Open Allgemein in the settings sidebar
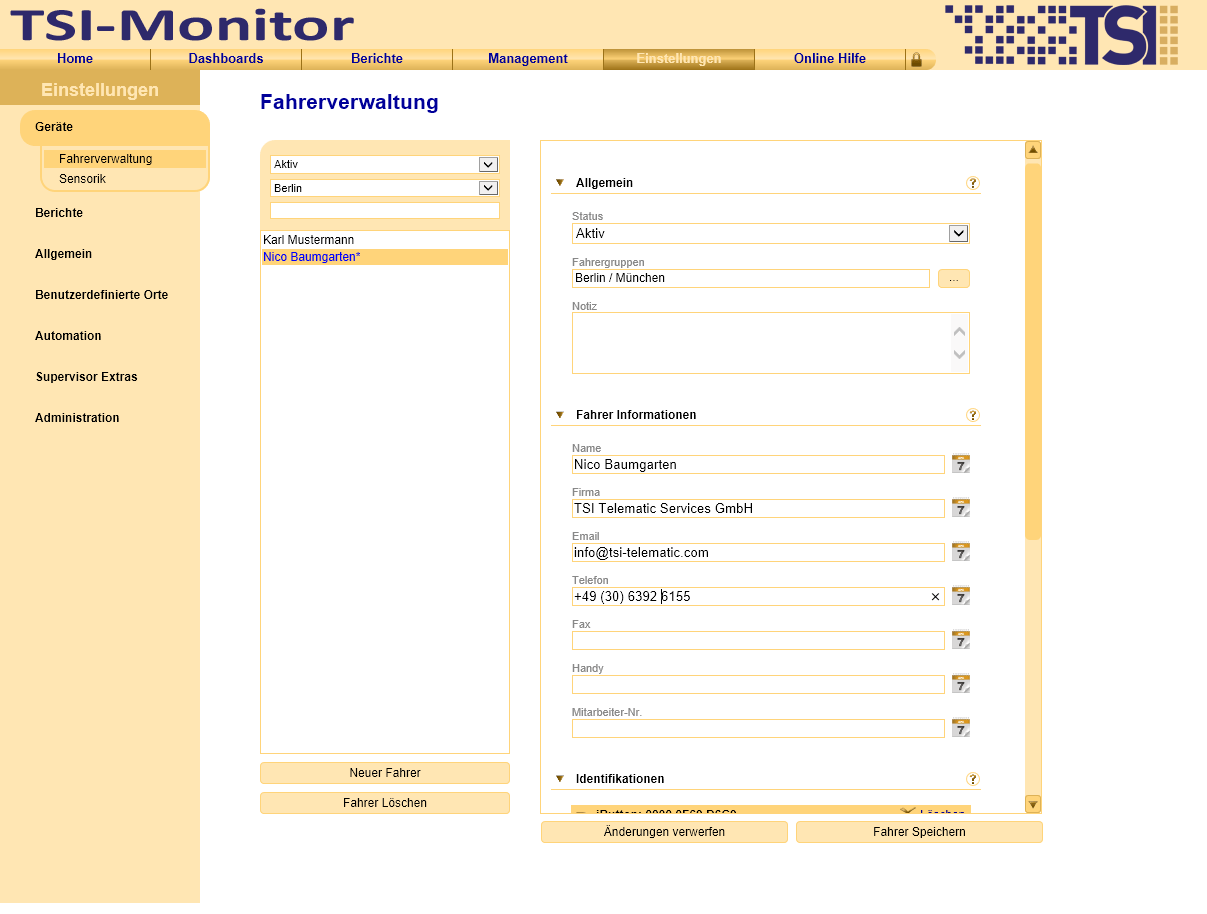Image resolution: width=1207 pixels, height=914 pixels. pos(63,254)
